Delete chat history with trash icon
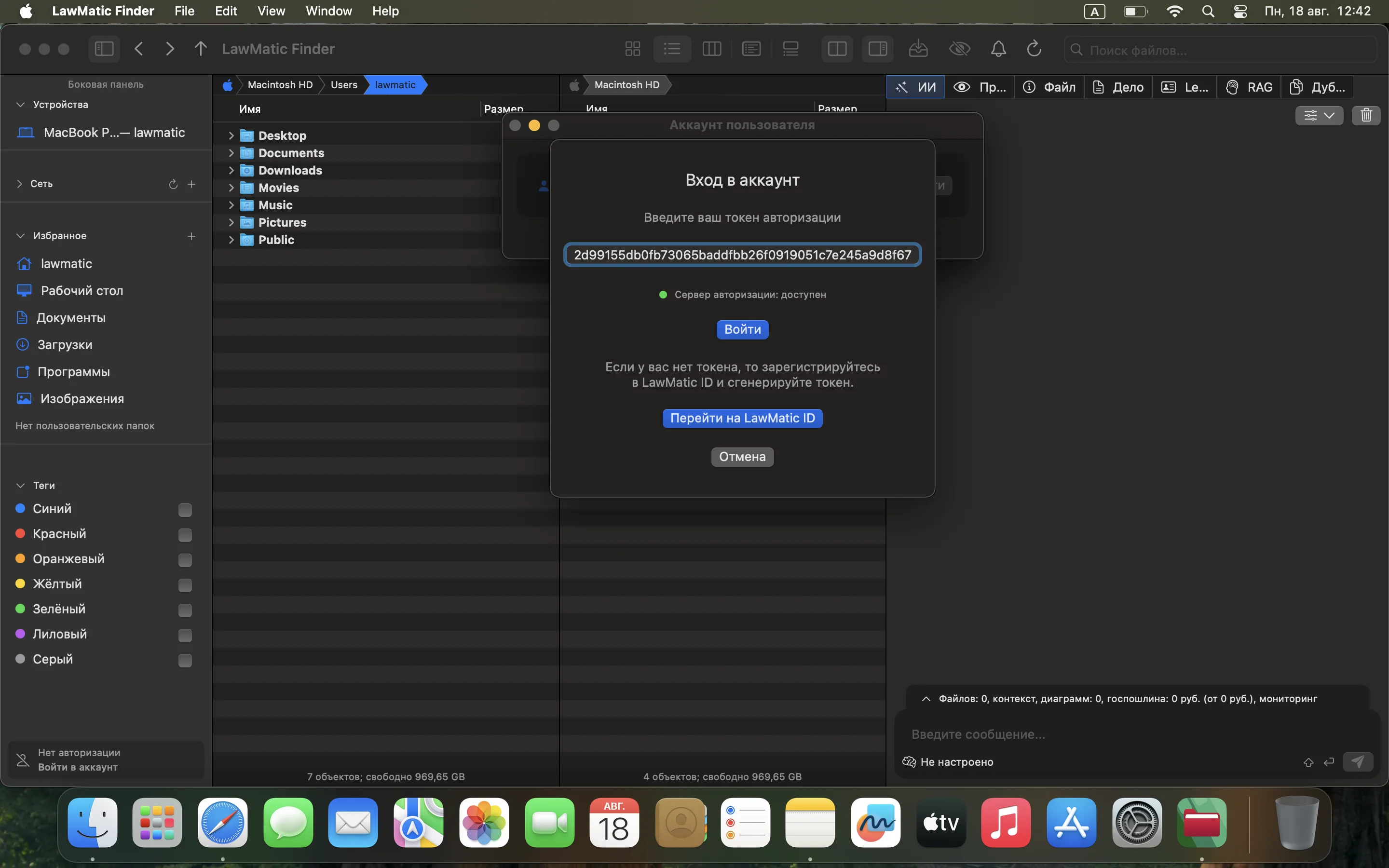Image resolution: width=1389 pixels, height=868 pixels. click(1366, 115)
